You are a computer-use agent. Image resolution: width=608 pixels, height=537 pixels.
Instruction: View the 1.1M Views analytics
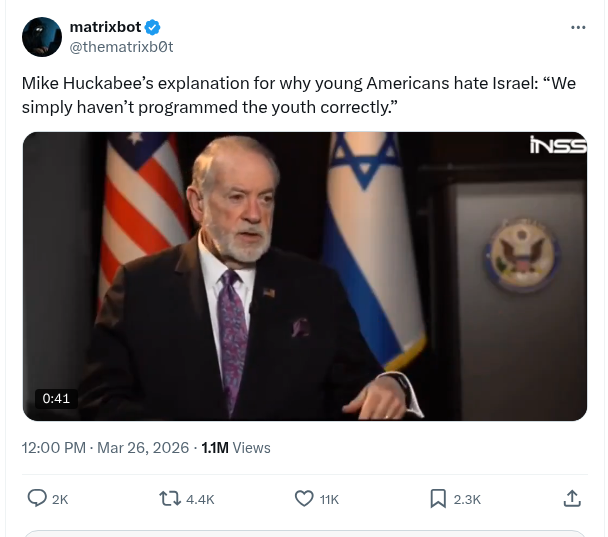pos(236,448)
